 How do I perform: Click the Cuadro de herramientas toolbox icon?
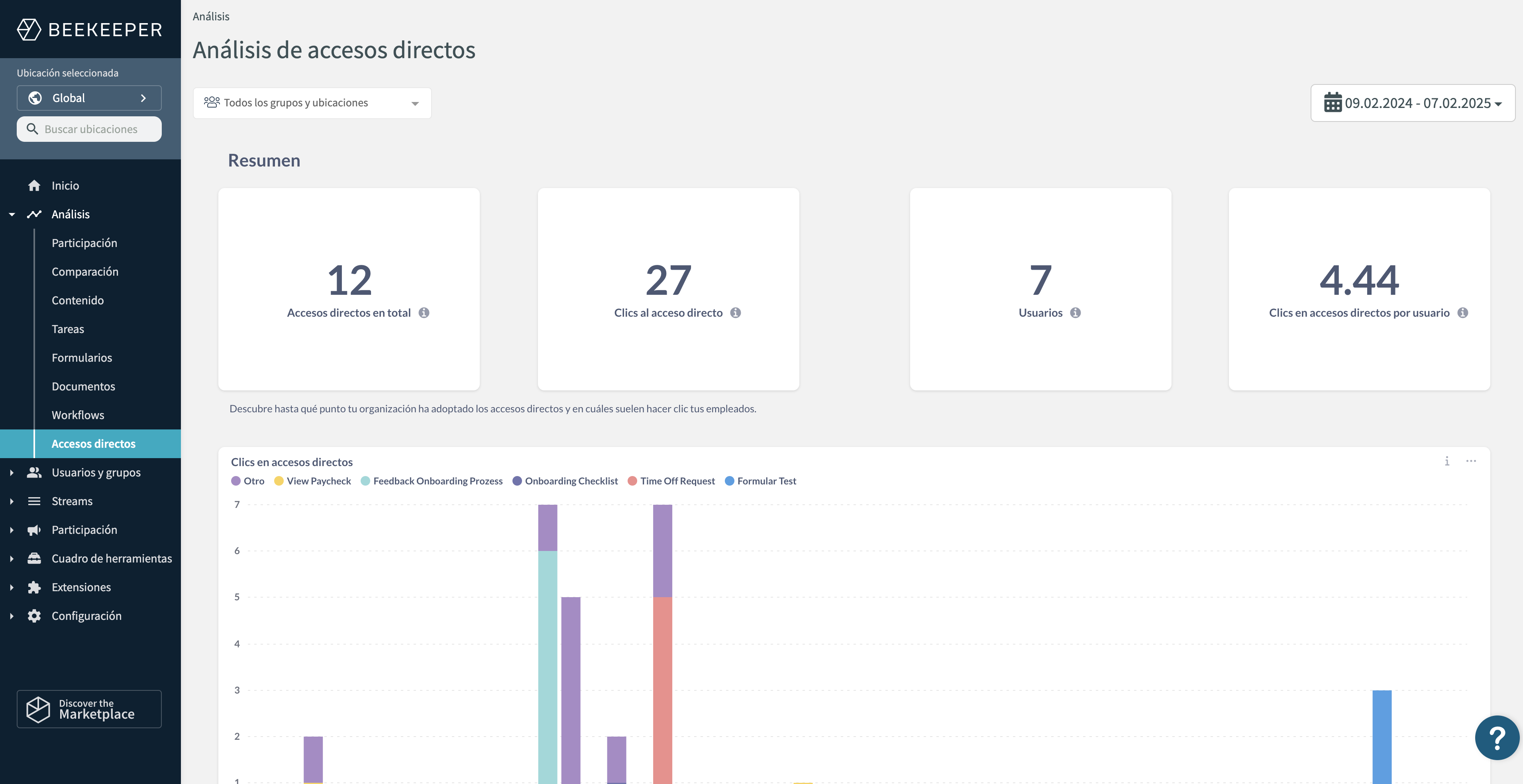click(x=34, y=559)
